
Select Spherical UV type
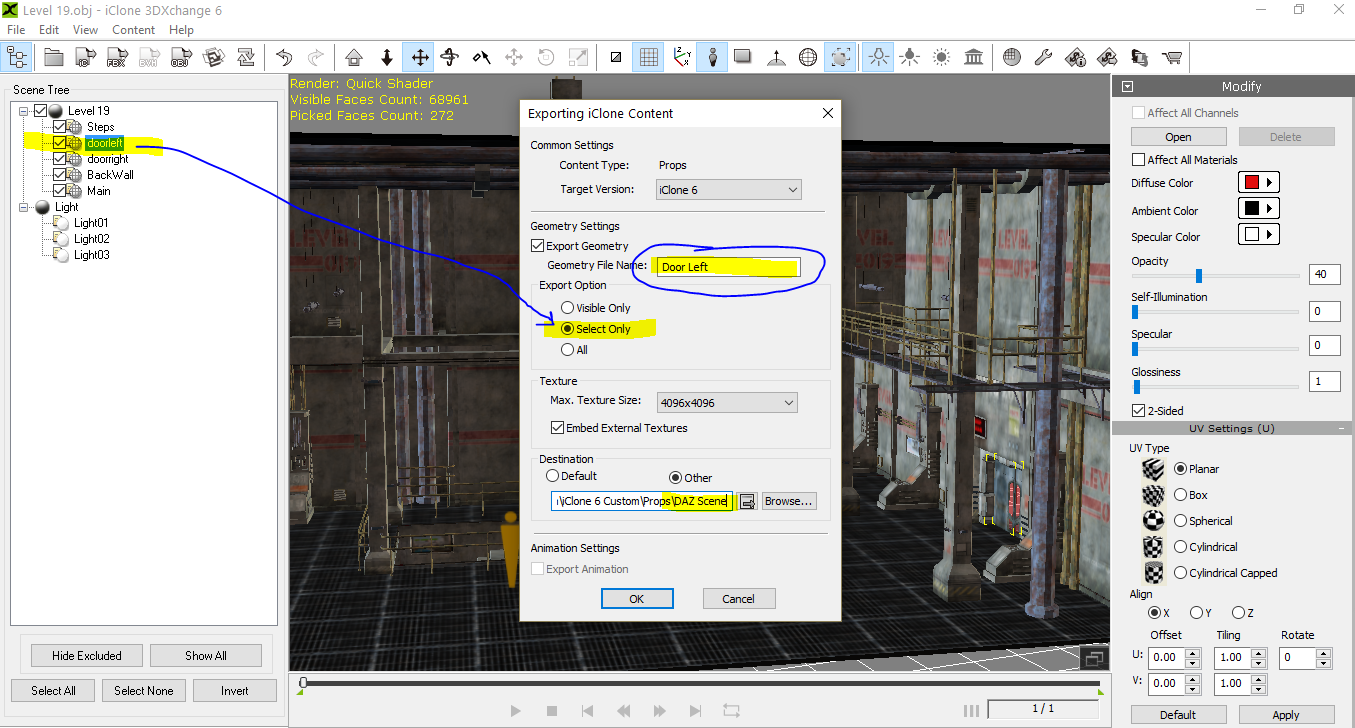[x=1181, y=521]
